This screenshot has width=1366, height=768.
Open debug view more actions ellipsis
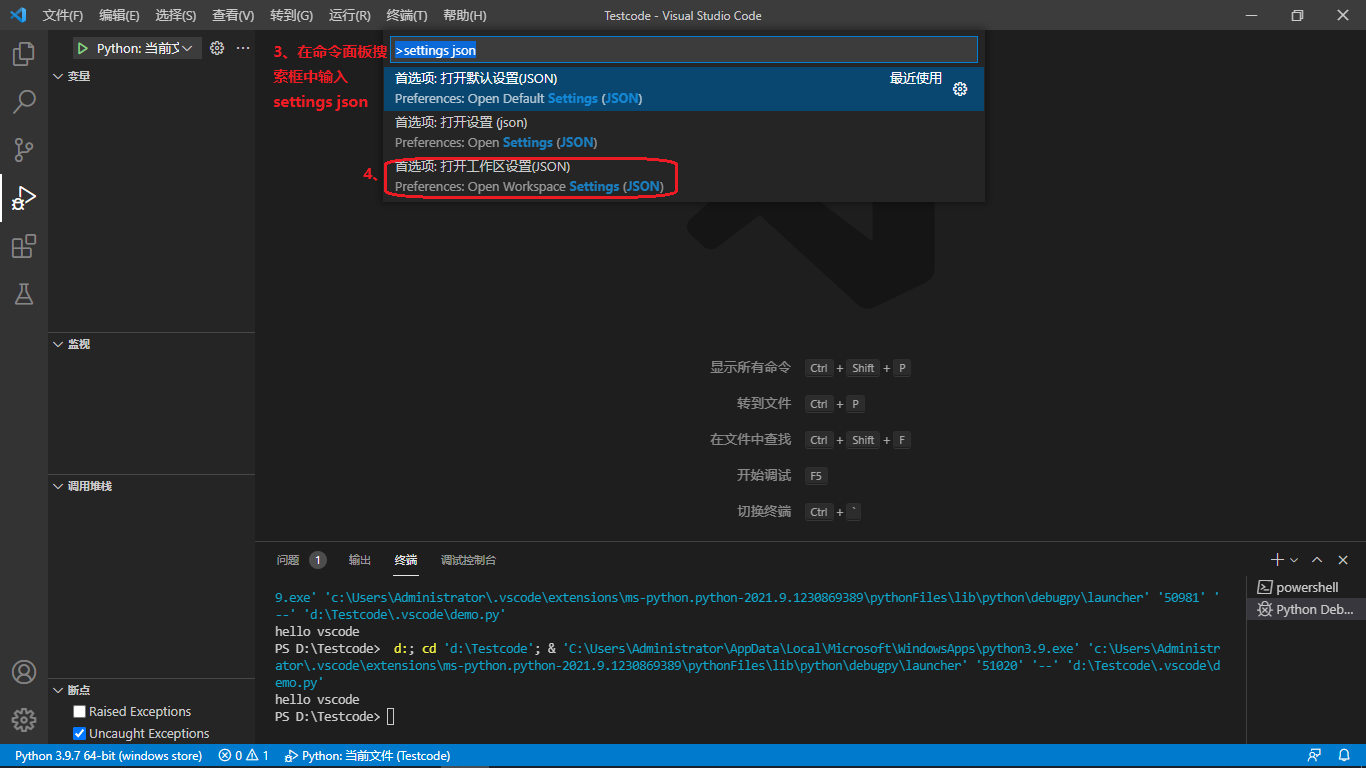[x=243, y=48]
